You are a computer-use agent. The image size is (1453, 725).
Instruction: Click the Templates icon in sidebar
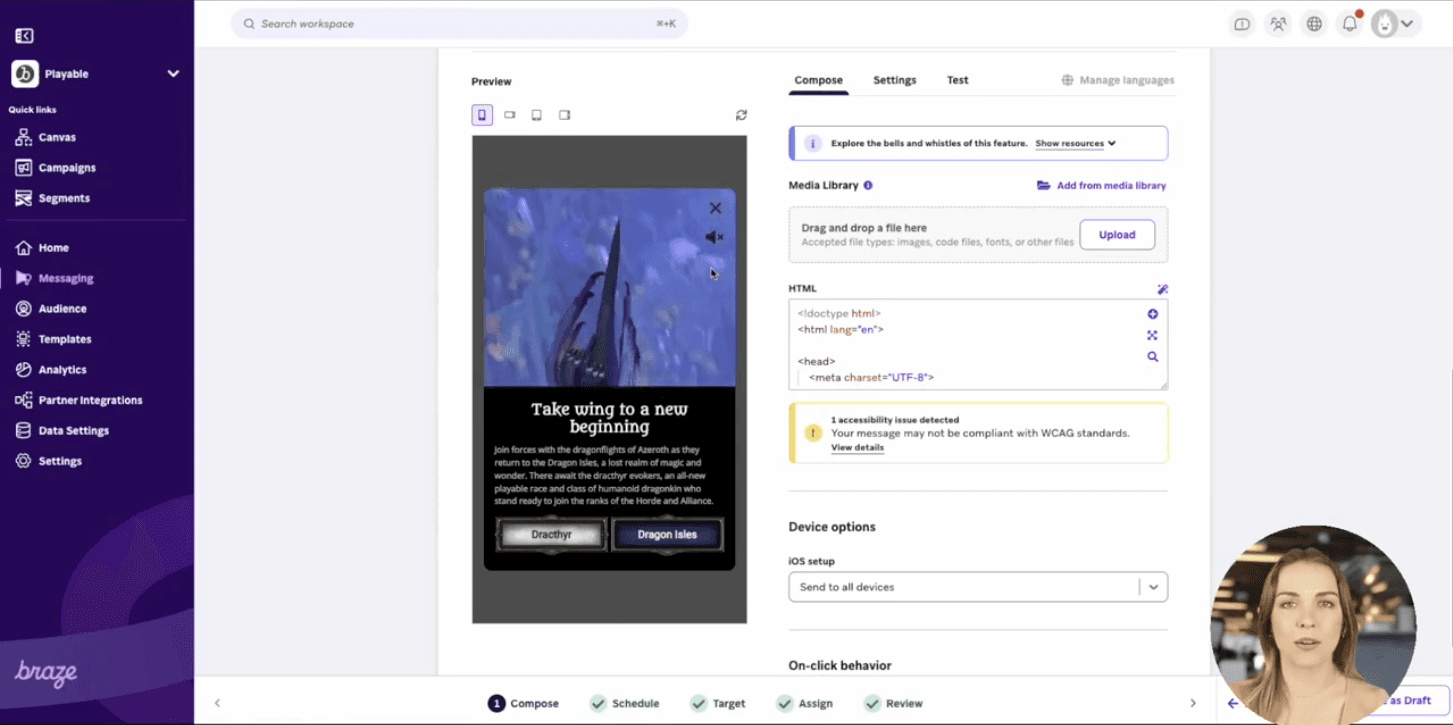(x=23, y=339)
